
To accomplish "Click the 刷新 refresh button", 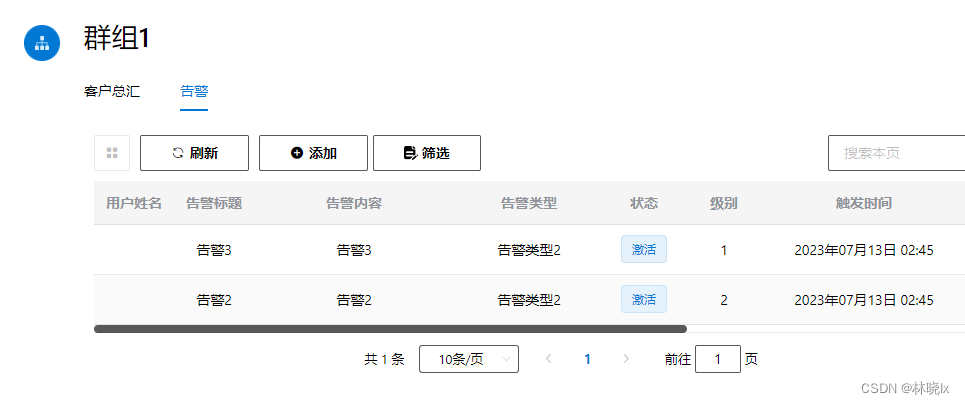I will (x=195, y=153).
